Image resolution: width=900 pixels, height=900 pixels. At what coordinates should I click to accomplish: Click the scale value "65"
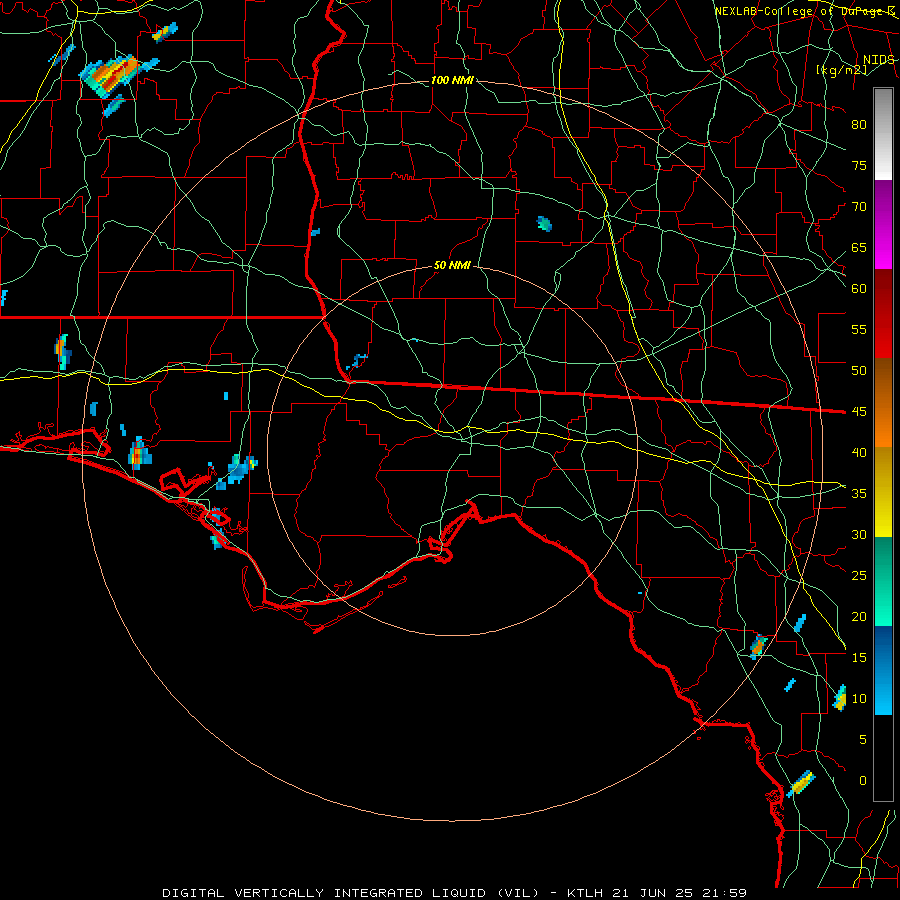pos(859,248)
